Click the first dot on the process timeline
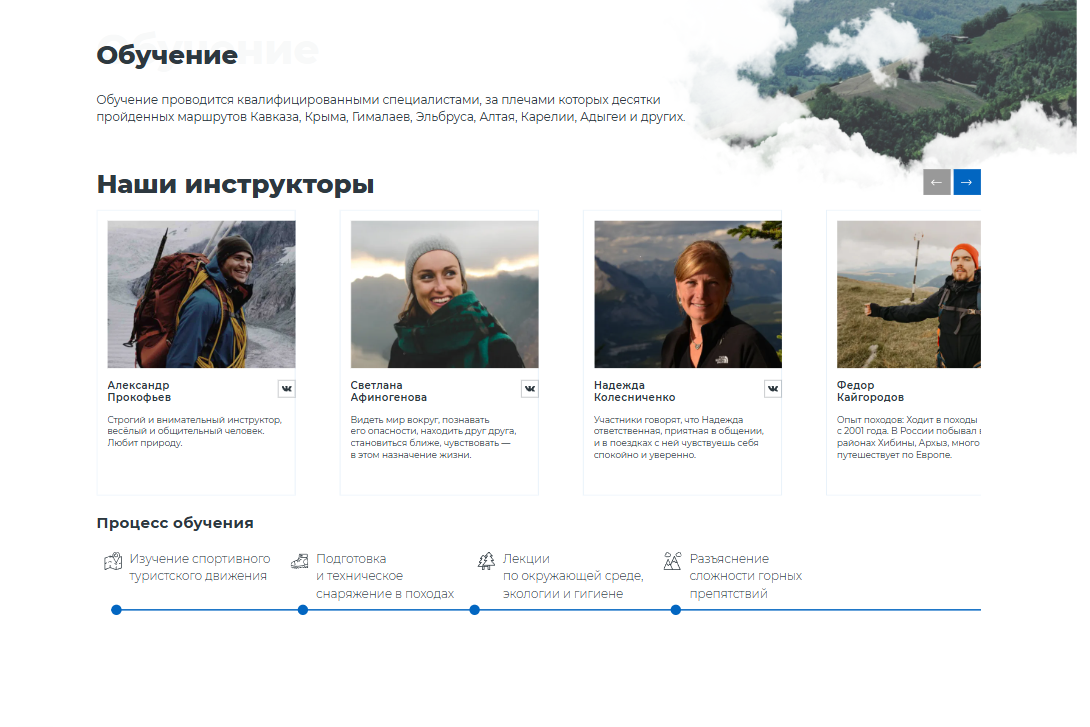The image size is (1090, 727). (117, 608)
